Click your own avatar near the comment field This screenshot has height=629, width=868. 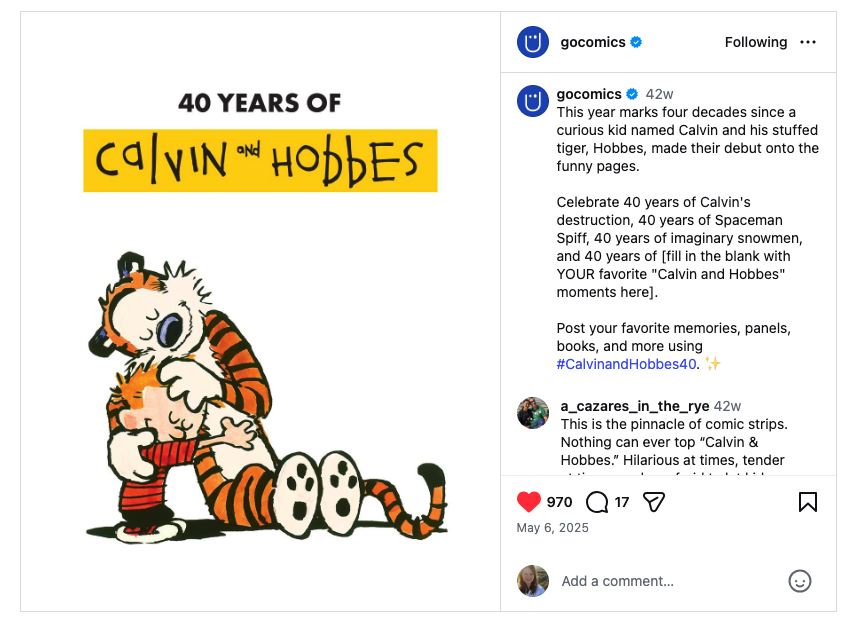point(533,581)
